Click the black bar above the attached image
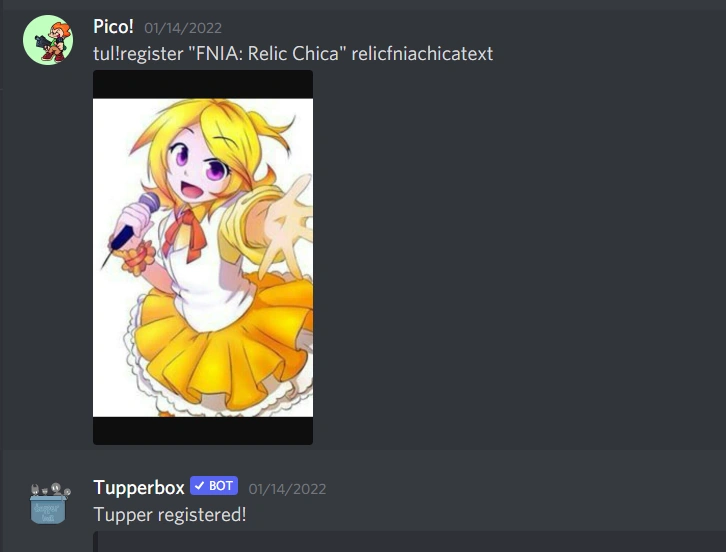The width and height of the screenshot is (726, 552). coord(203,84)
